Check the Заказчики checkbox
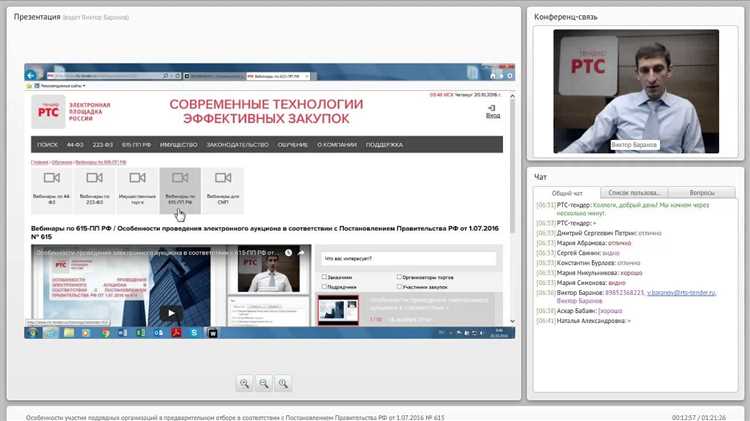 click(x=324, y=277)
